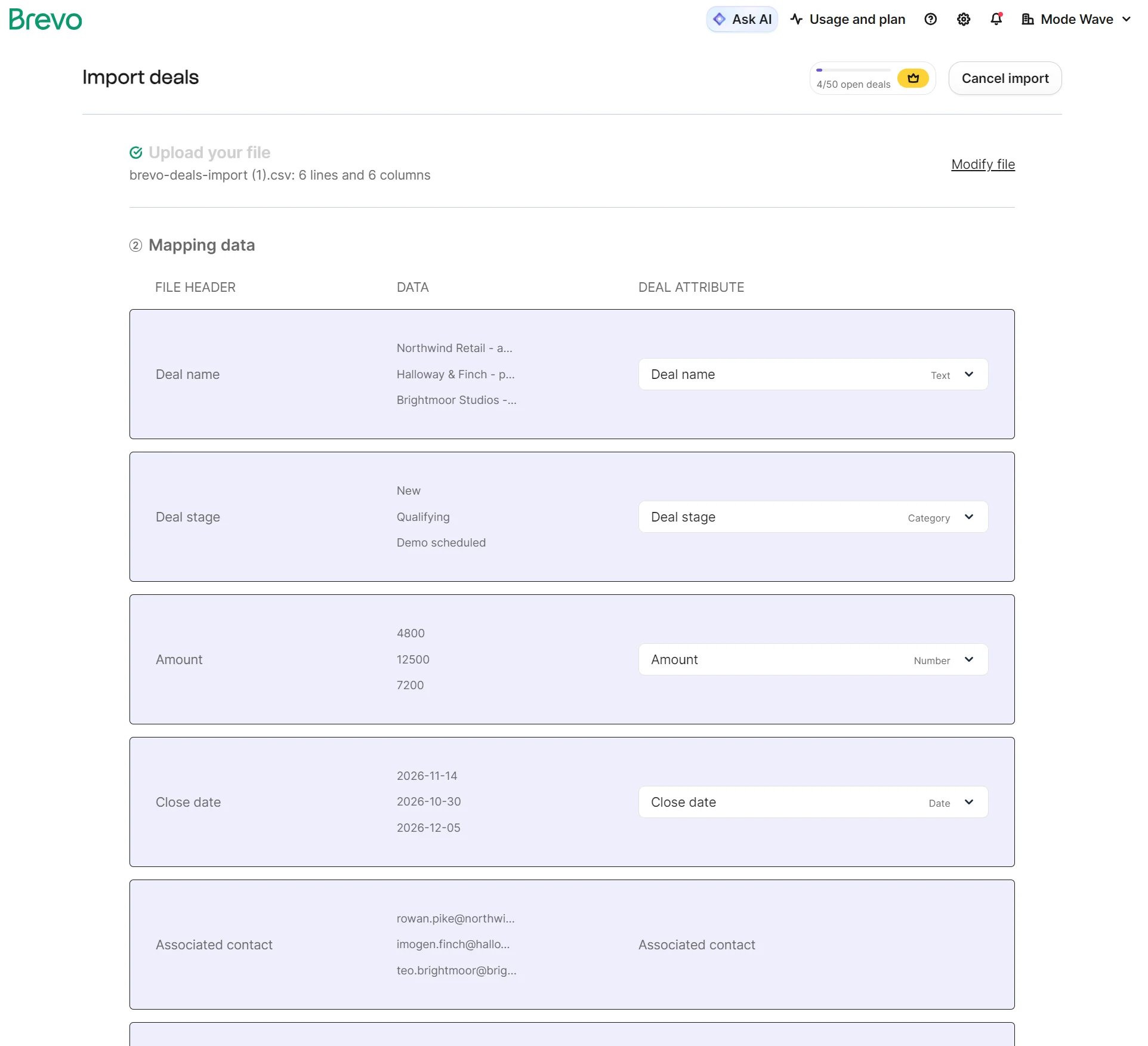Click the Close date file header label
This screenshot has height=1046, width=1148.
click(188, 802)
